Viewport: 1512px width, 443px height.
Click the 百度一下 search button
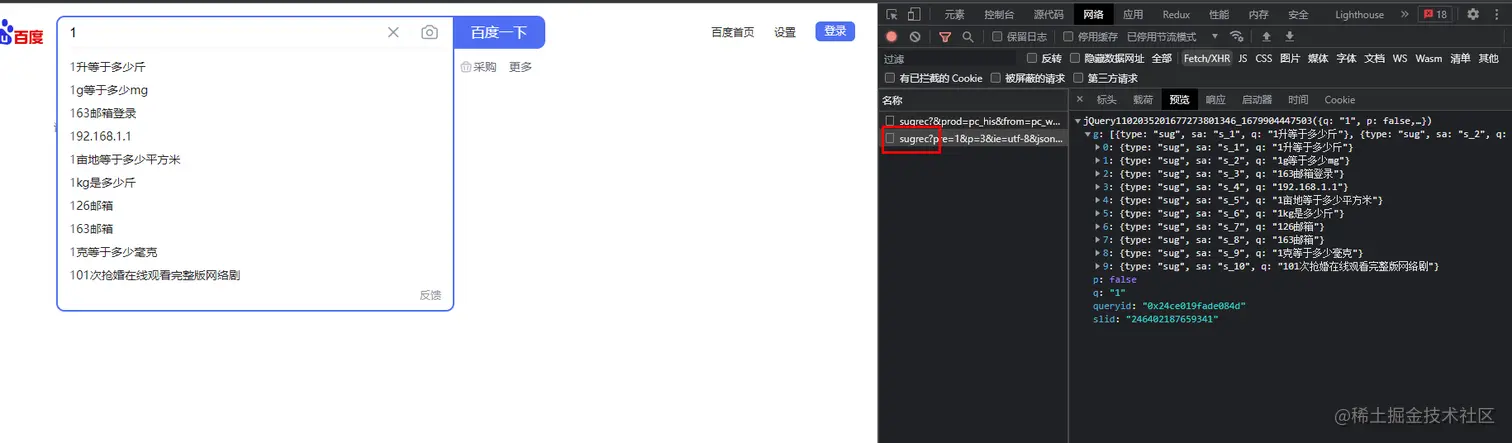tap(499, 32)
